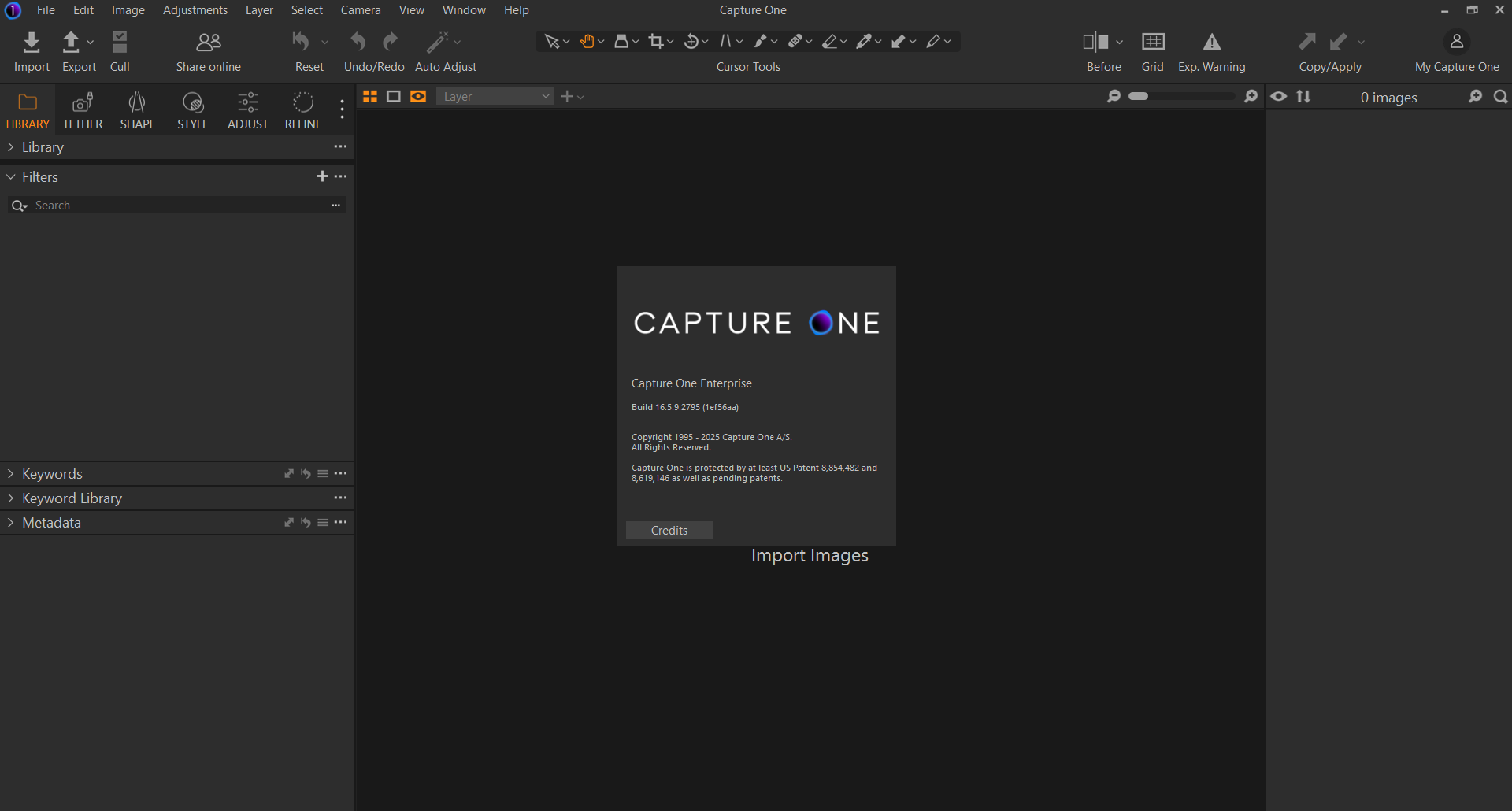Click the Redo arrow
Image resolution: width=1512 pixels, height=811 pixels.
click(391, 42)
